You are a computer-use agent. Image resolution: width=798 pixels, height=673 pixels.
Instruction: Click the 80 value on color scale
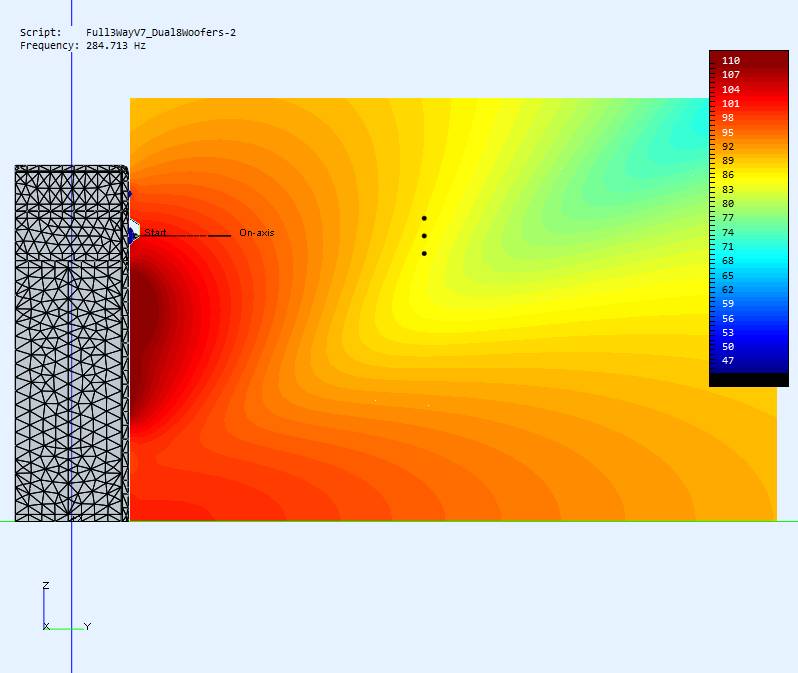(728, 204)
